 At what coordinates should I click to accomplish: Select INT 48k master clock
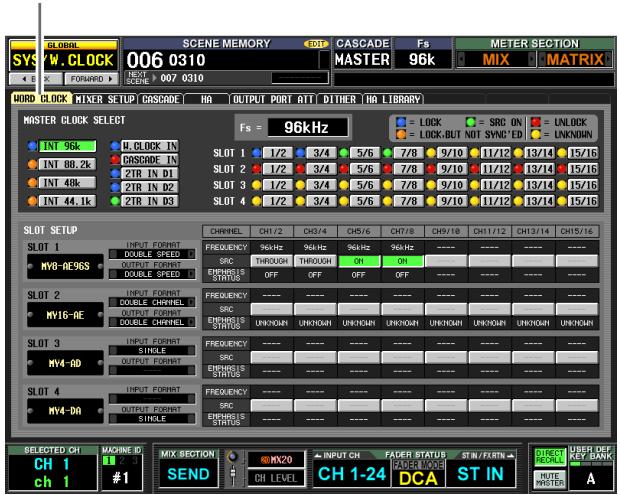pos(67,183)
